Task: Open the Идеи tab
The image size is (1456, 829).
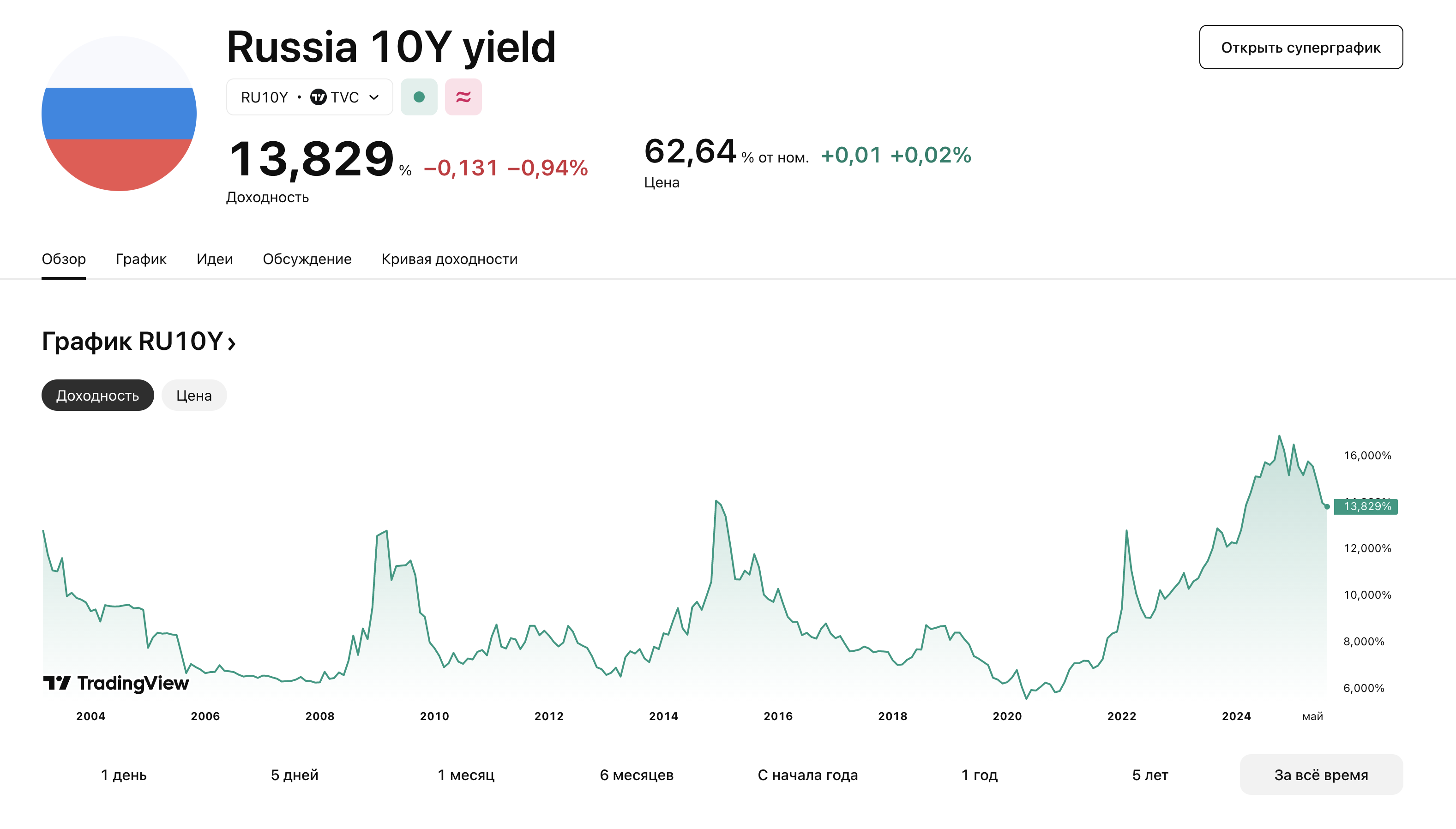Action: (214, 259)
